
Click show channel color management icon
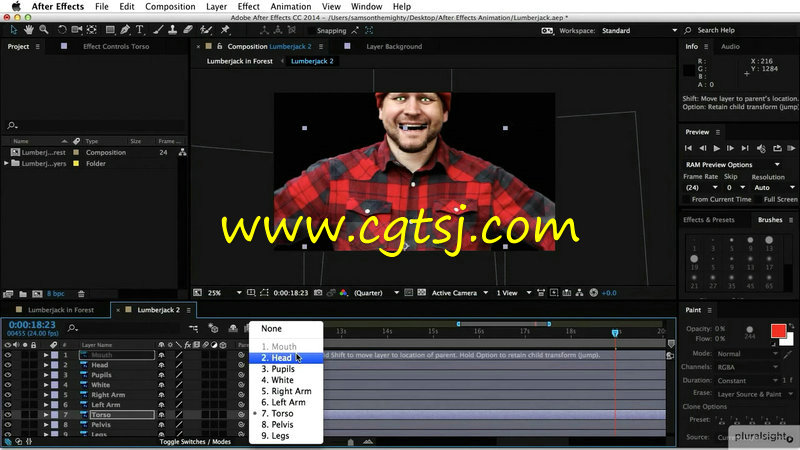click(x=343, y=293)
